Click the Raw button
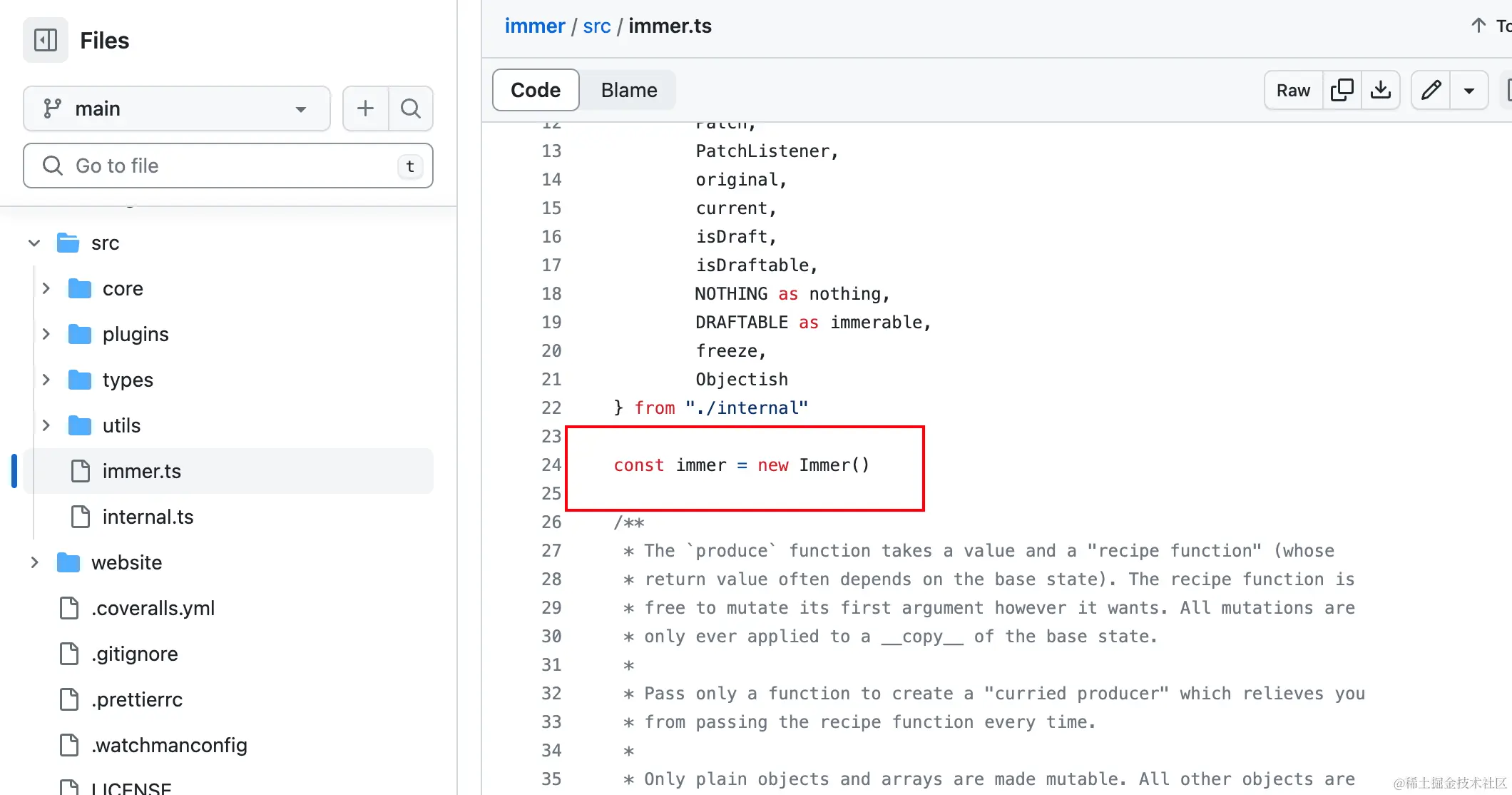Viewport: 1512px width, 795px height. coord(1293,90)
